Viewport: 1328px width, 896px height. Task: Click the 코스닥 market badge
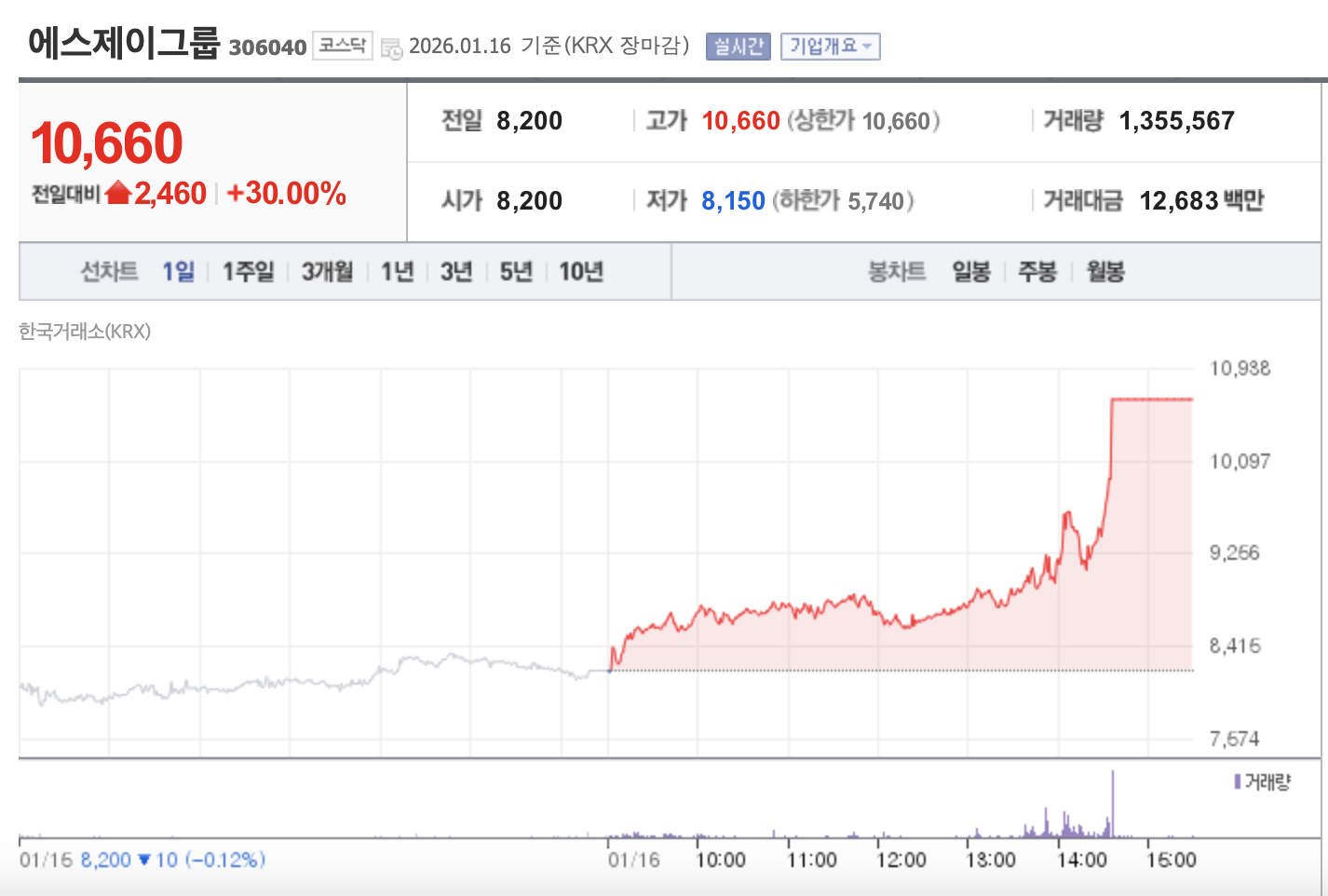click(x=343, y=46)
